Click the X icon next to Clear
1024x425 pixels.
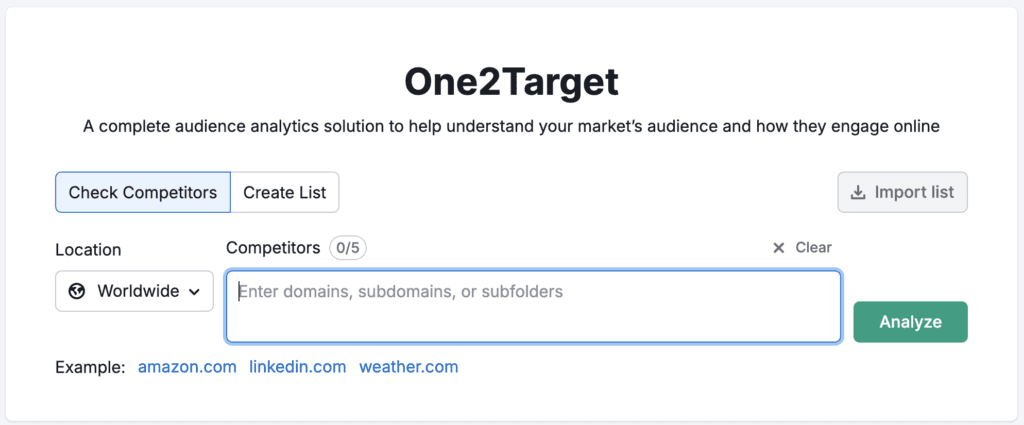778,247
